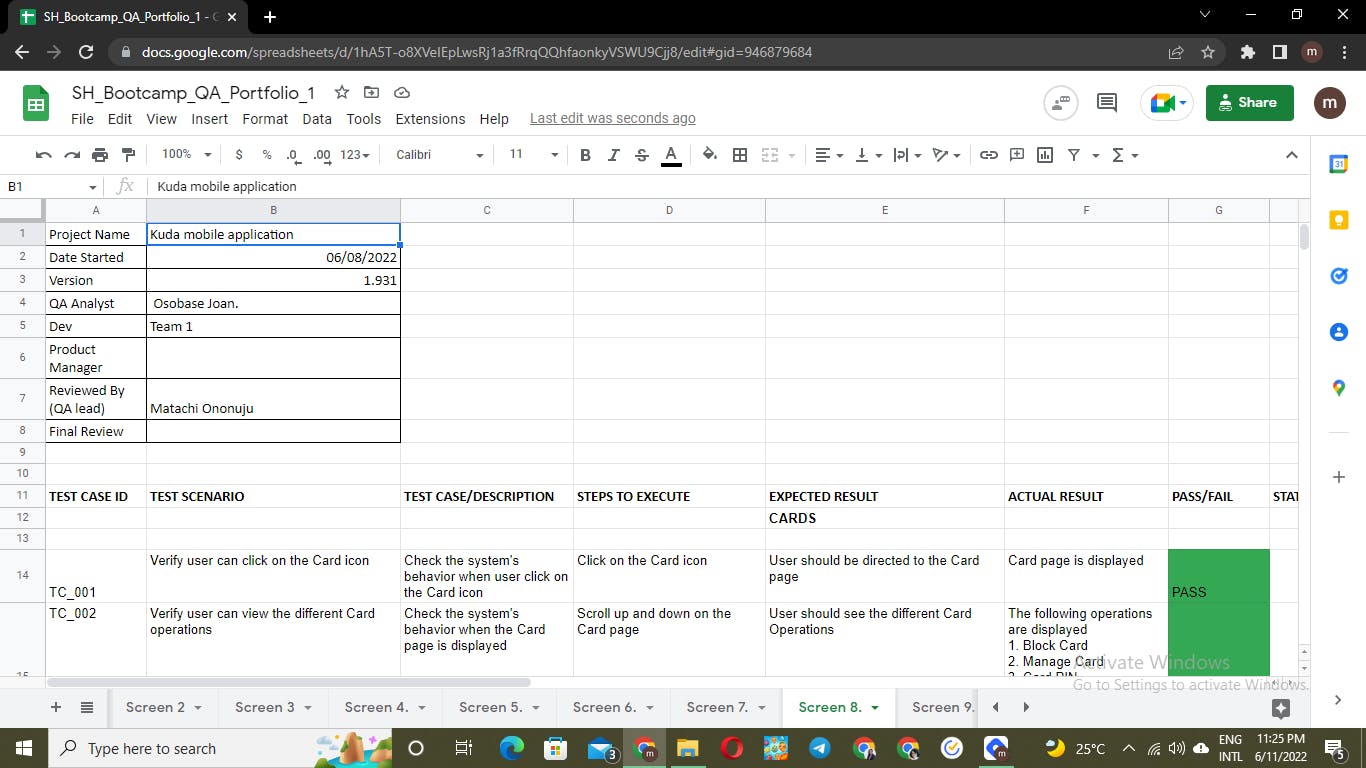
Task: Click the Explore button bottom right
Action: pos(1281,709)
